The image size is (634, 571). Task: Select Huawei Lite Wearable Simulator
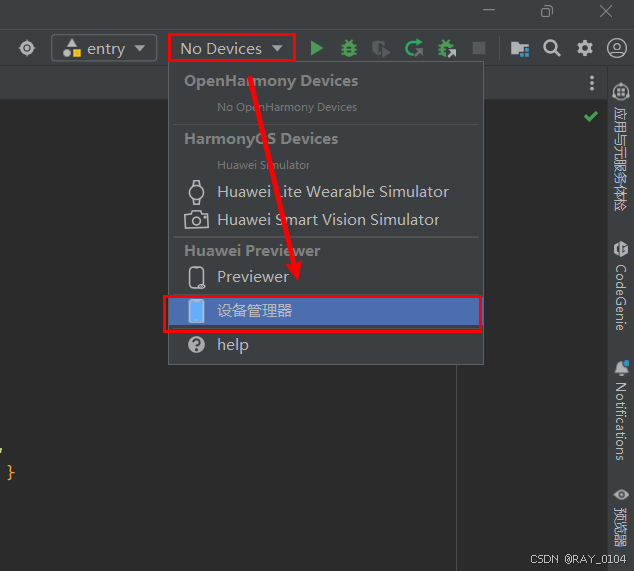click(x=326, y=192)
